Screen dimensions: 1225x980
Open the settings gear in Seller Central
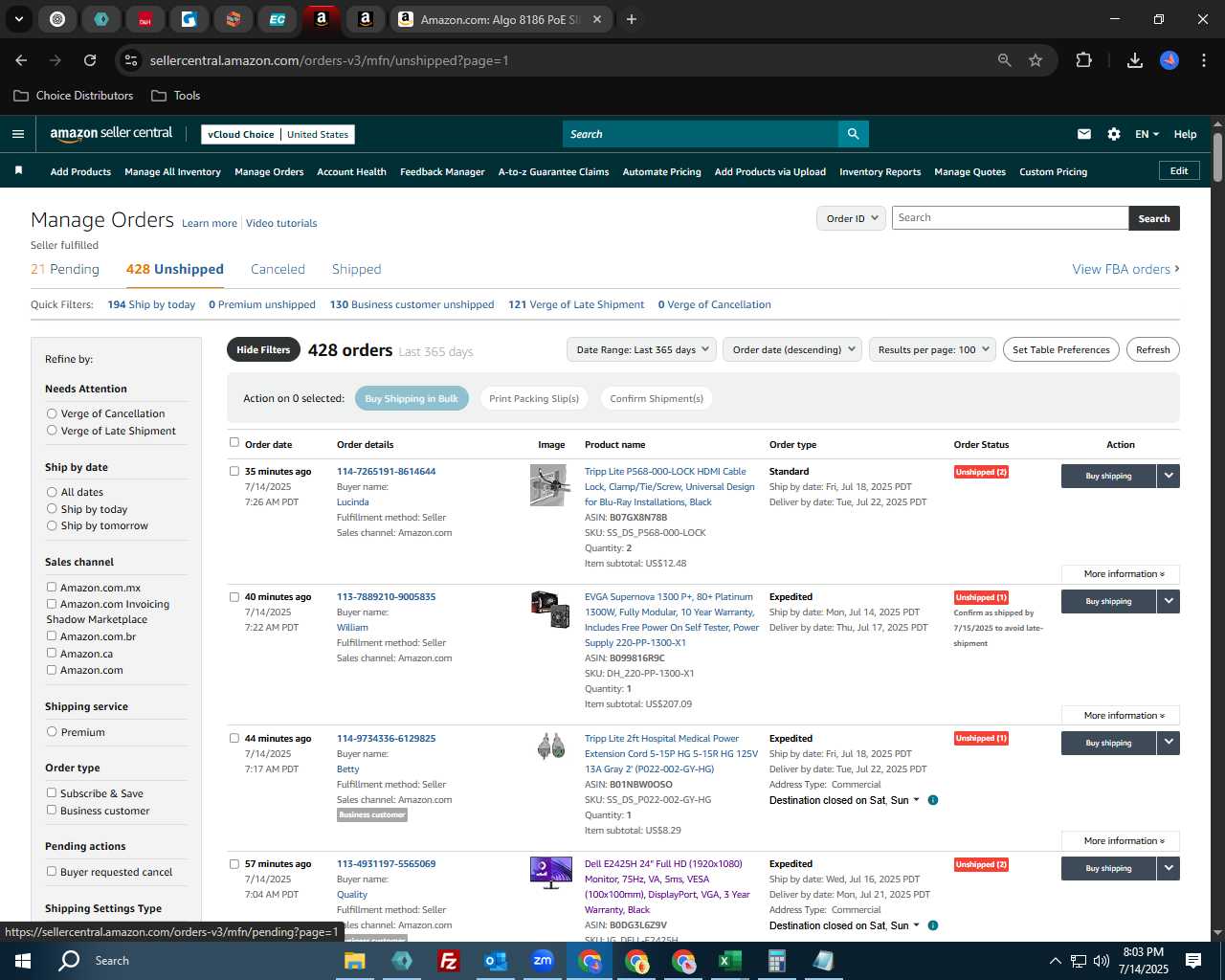point(1114,134)
